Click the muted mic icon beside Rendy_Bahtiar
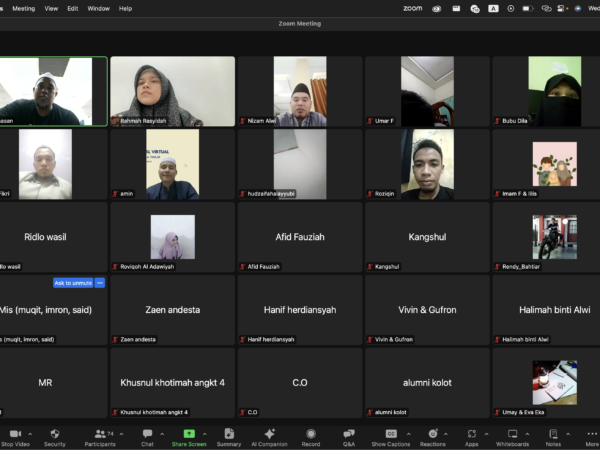Screen dimensions: 600x450 click(497, 267)
